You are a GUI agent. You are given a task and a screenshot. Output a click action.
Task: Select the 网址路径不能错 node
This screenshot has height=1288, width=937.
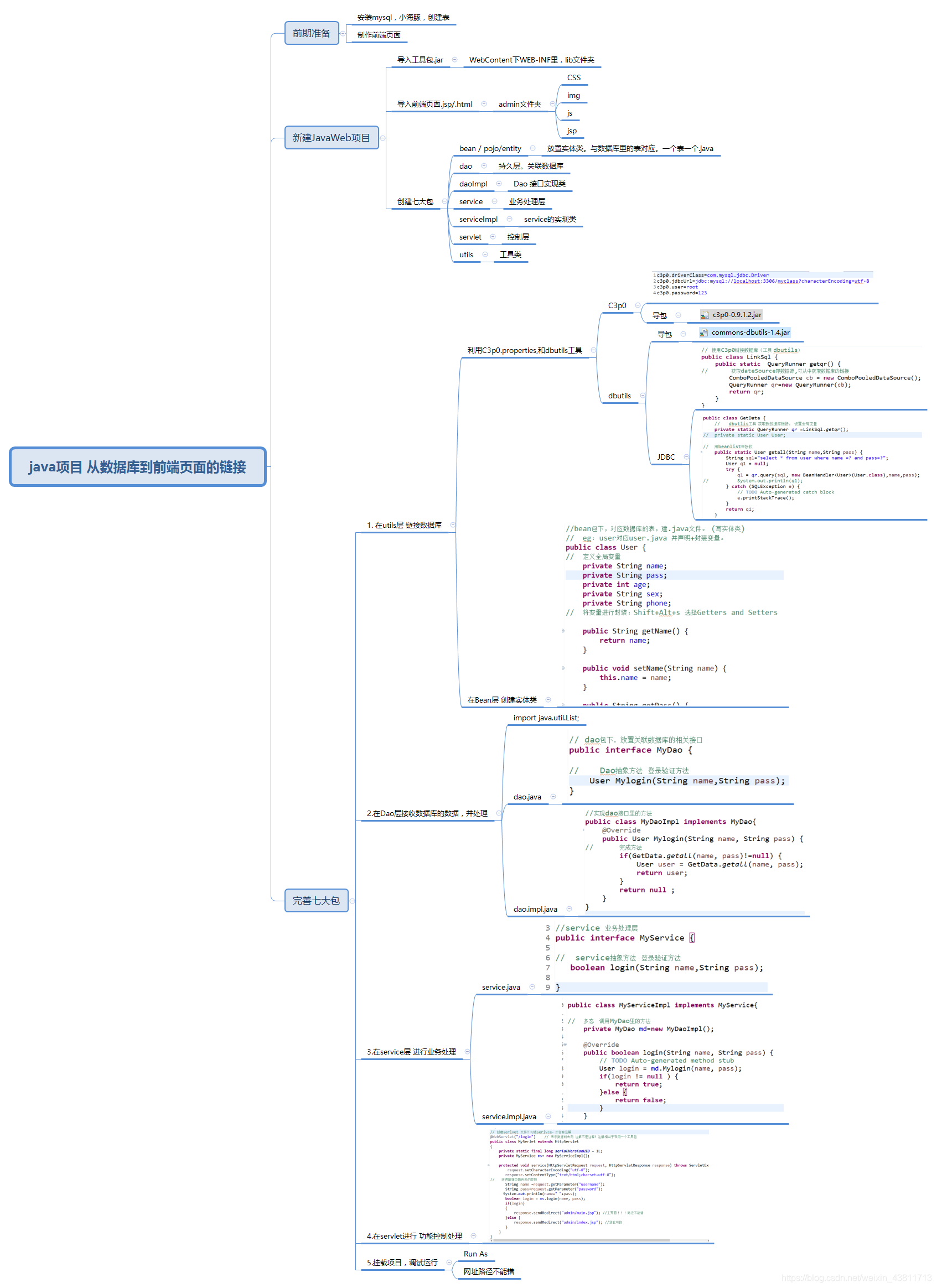click(488, 1271)
